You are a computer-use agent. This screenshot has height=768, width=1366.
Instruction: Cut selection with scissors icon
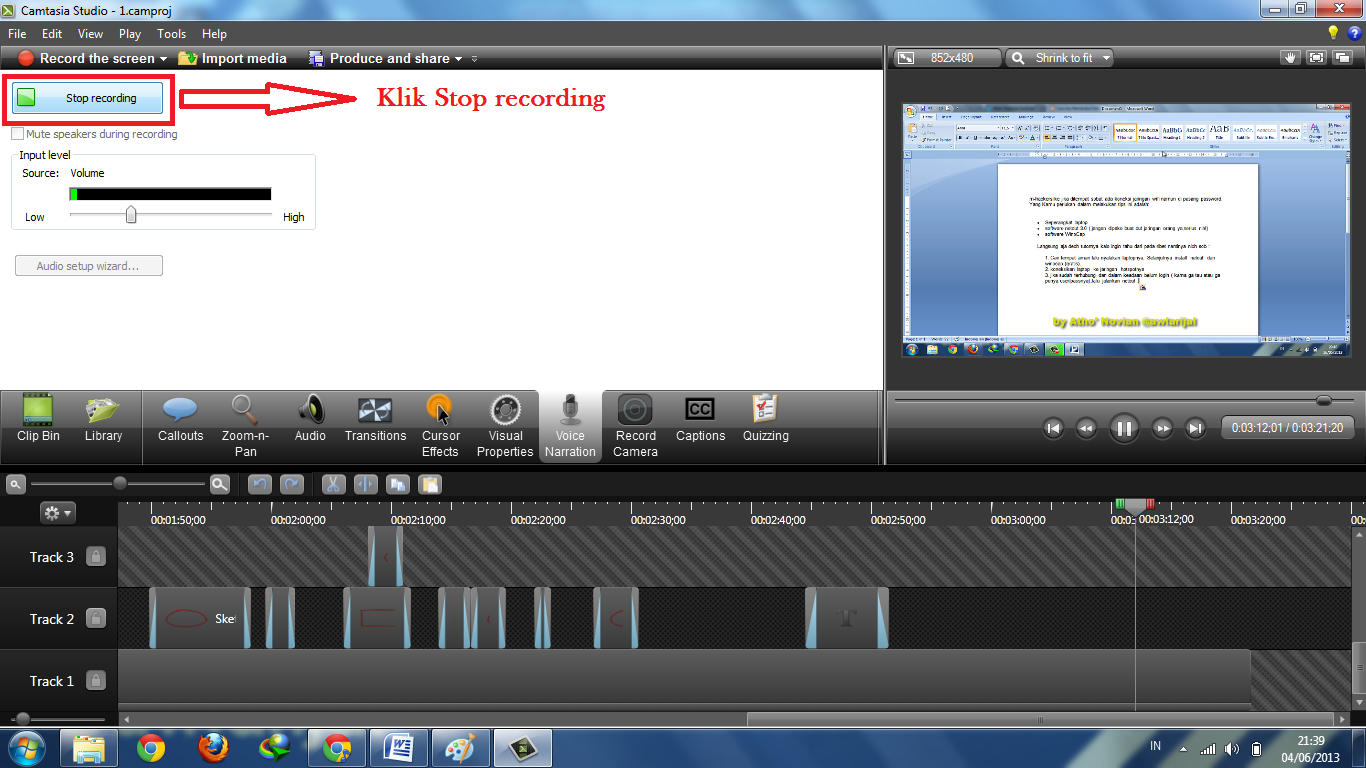(x=334, y=484)
